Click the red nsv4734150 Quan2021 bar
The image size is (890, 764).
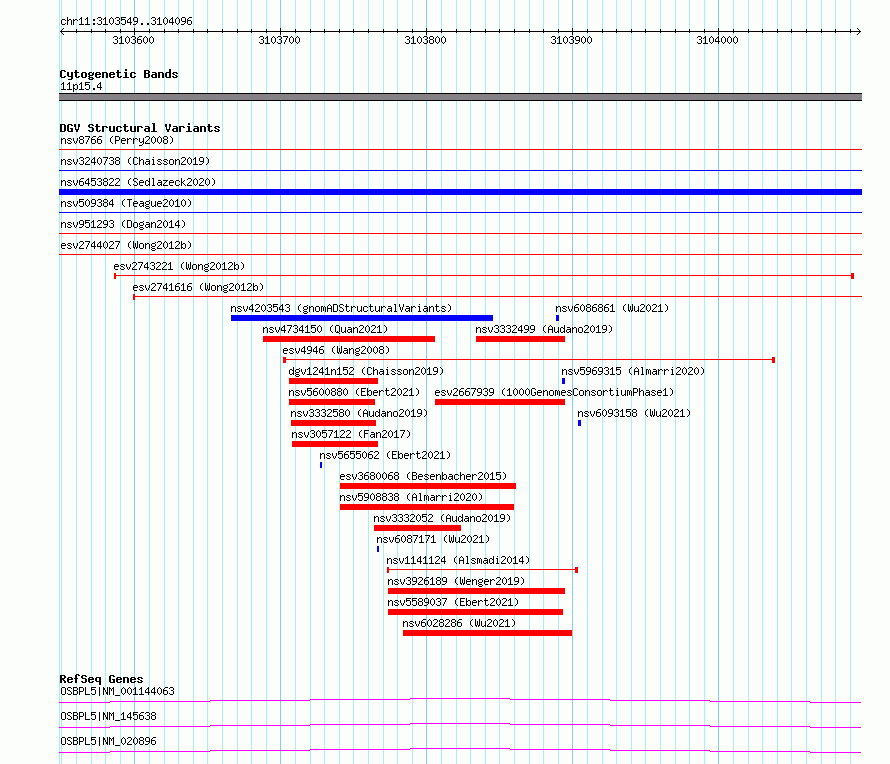pyautogui.click(x=349, y=339)
